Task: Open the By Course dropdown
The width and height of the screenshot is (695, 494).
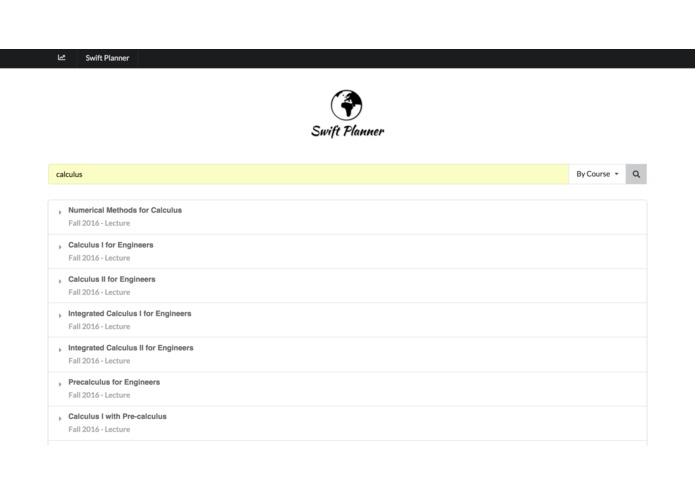Action: pos(597,174)
